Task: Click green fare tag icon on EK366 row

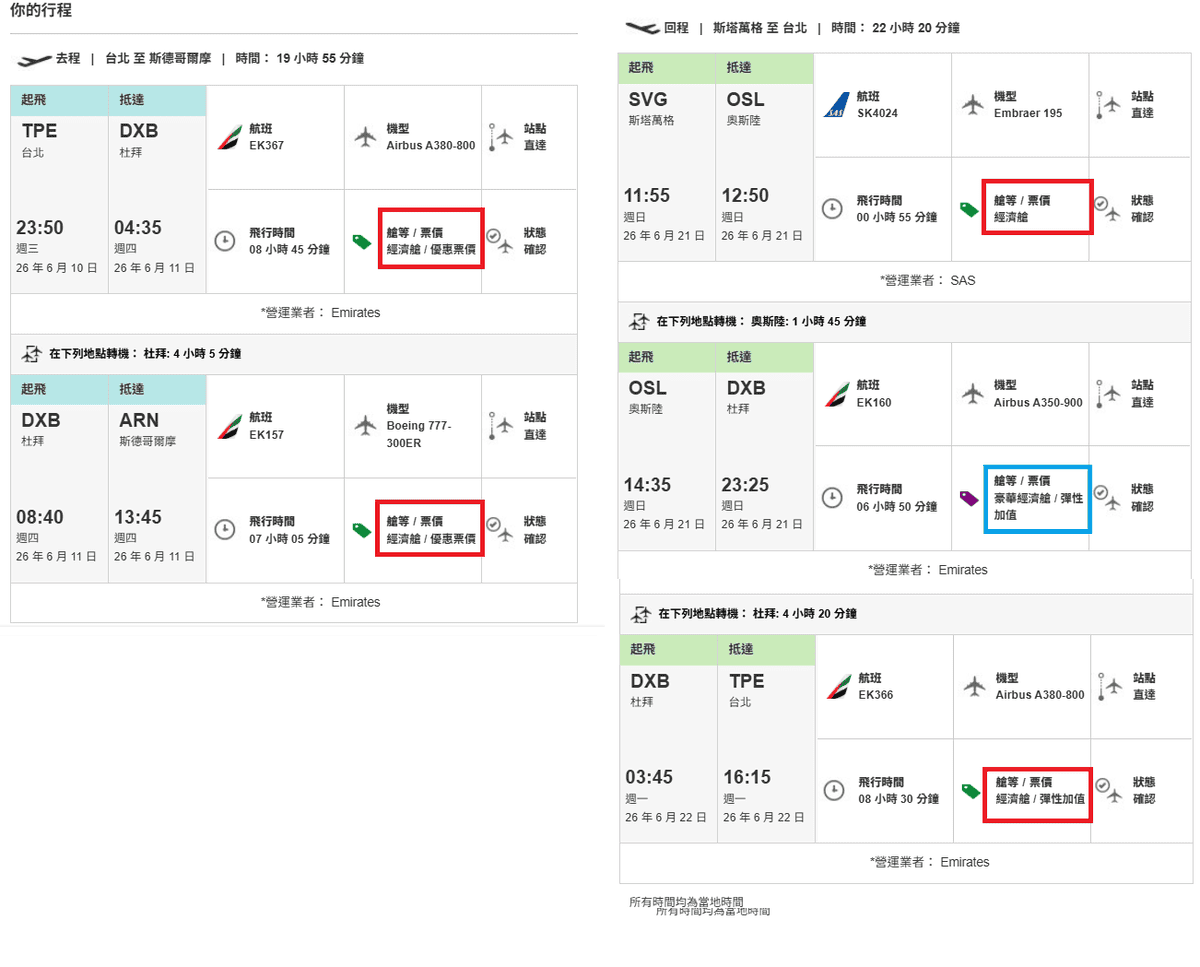Action: point(971,790)
